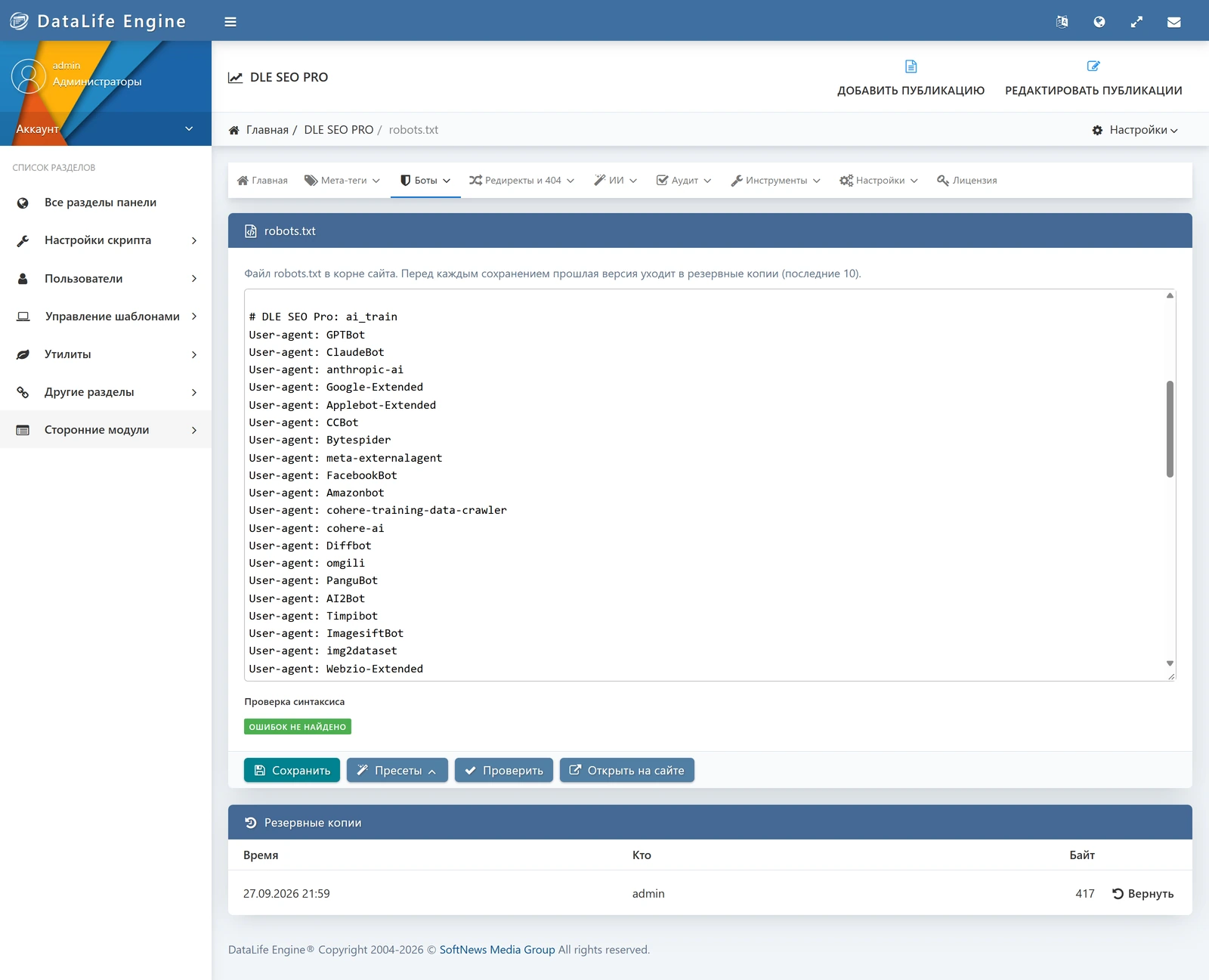Click the textarea vertical scrollbar thumb
This screenshot has height=980, width=1209.
click(1170, 429)
